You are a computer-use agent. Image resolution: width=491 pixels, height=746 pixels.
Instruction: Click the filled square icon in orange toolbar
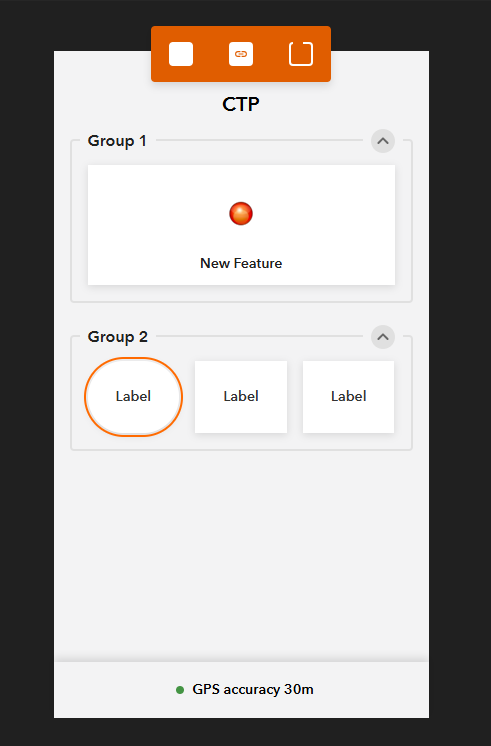click(x=181, y=54)
